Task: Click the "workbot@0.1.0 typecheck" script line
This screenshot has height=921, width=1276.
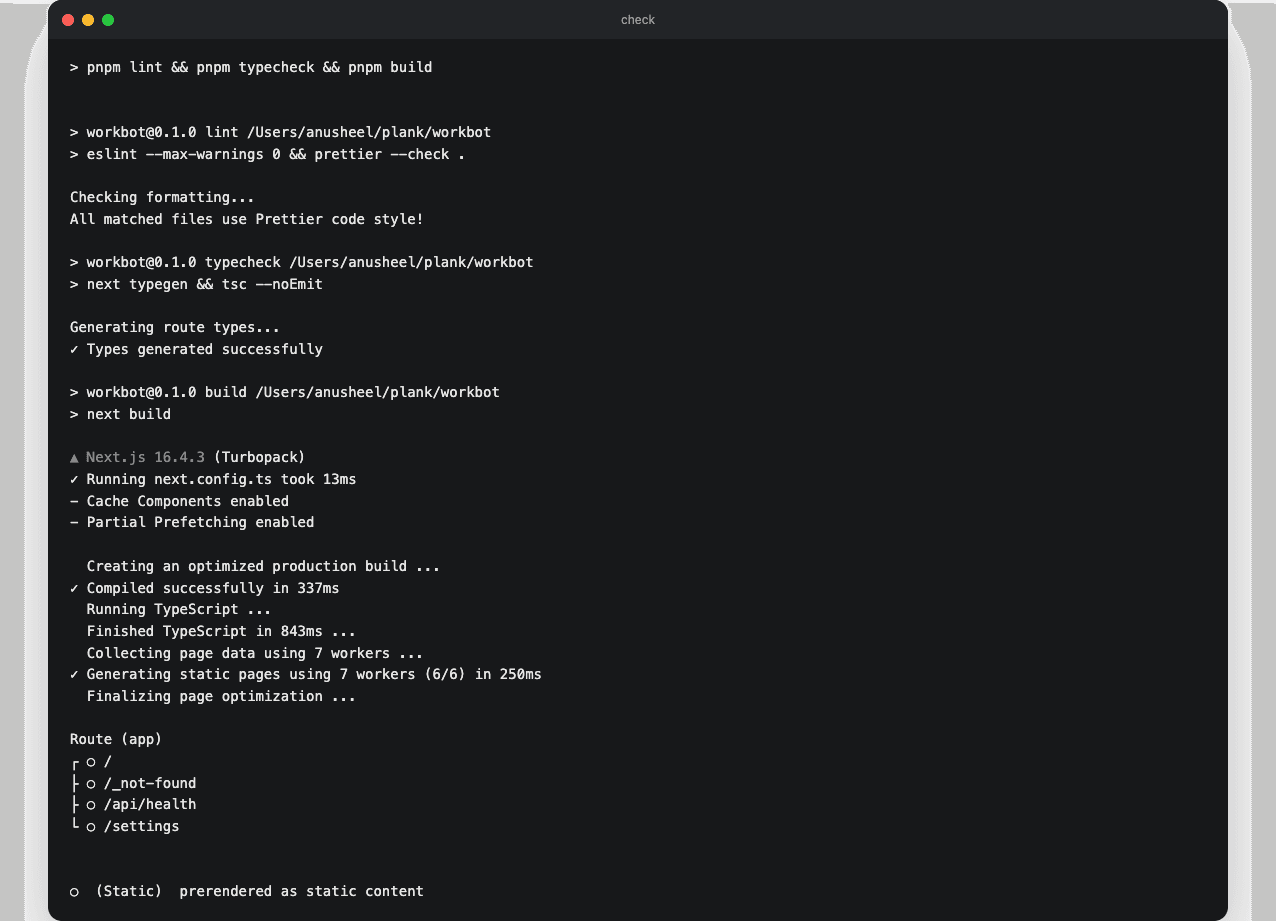Action: (302, 262)
